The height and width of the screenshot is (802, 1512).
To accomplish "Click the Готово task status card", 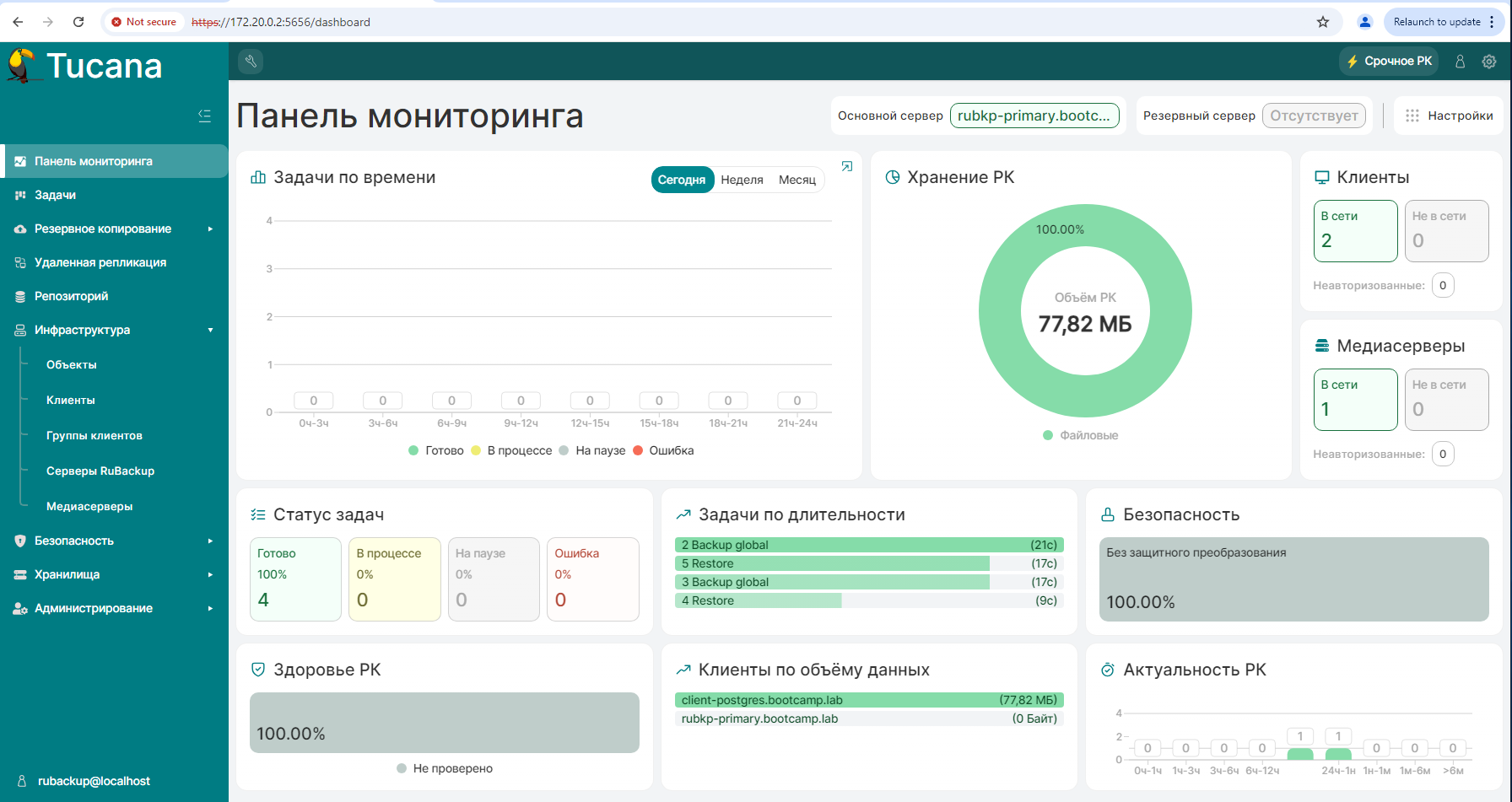I will pos(295,579).
